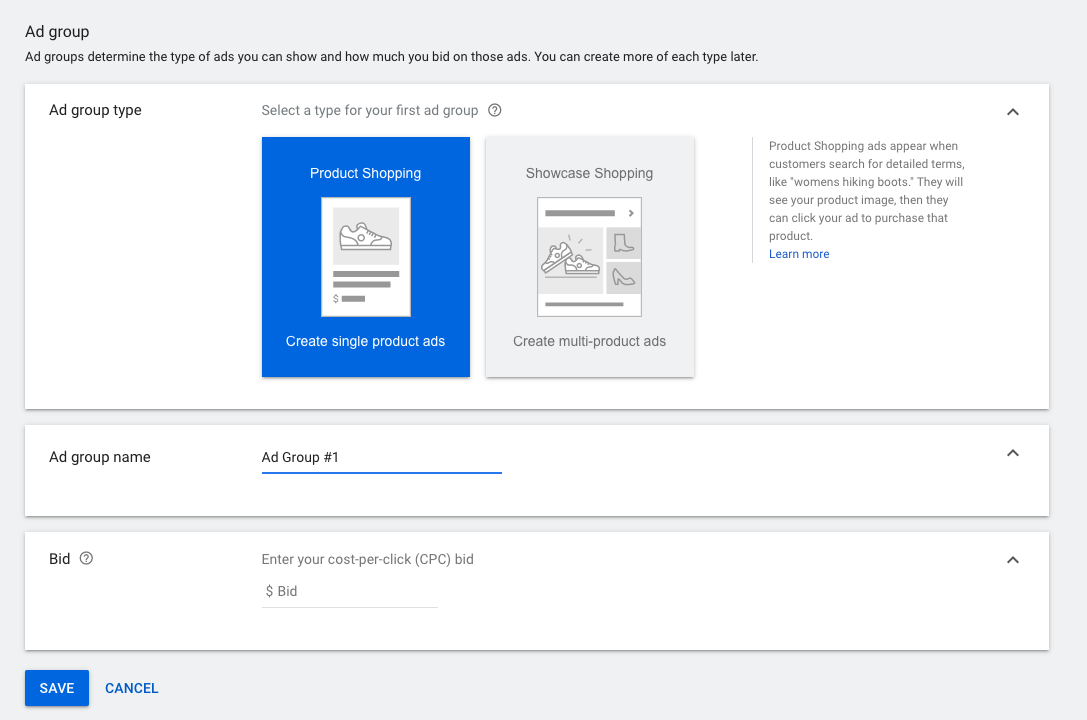Screen dimensions: 1087x720
Task: Choose the card labeled Create multi-product ads
Action: pyautogui.click(x=589, y=340)
